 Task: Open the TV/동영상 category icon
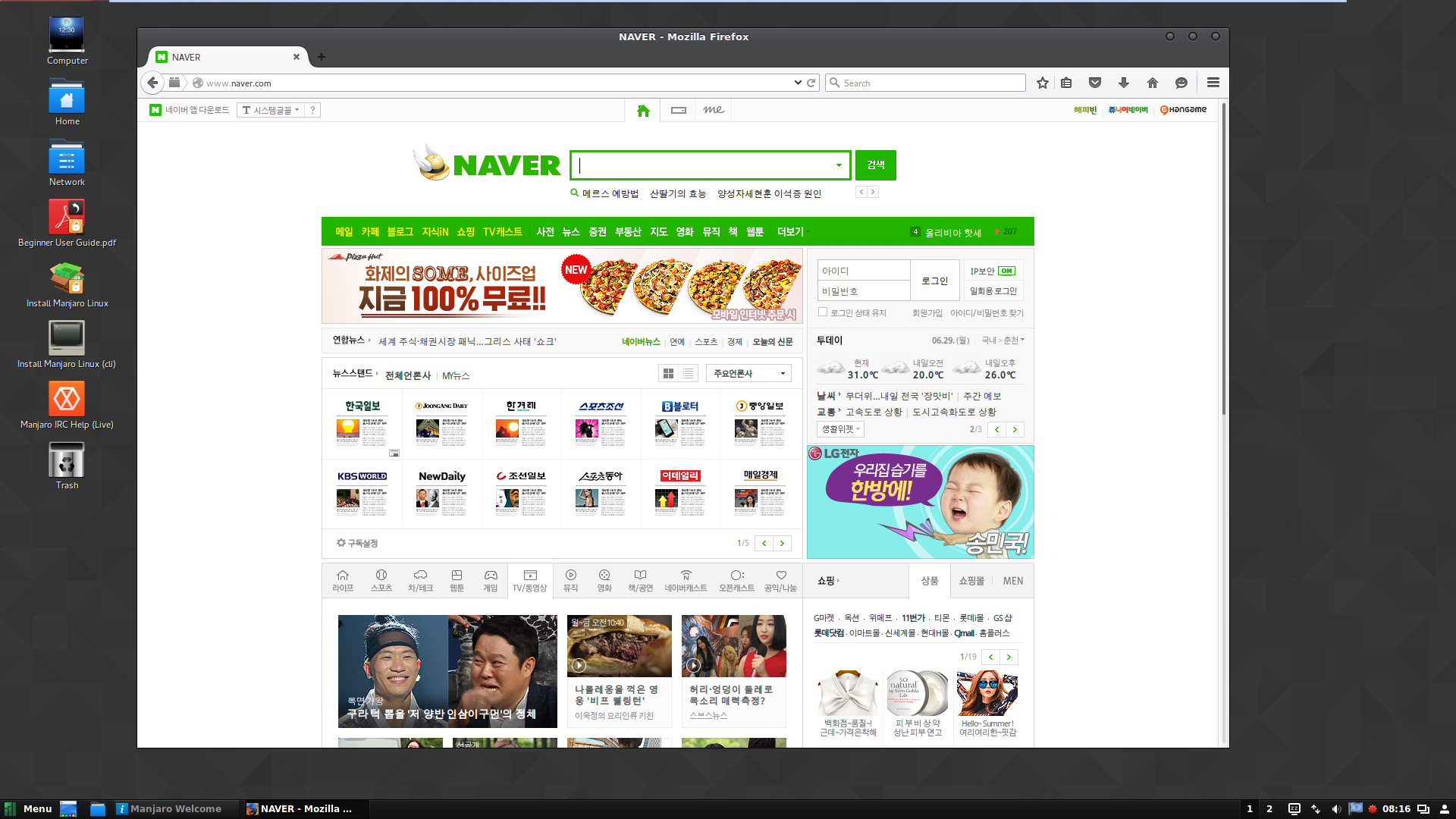(x=529, y=581)
